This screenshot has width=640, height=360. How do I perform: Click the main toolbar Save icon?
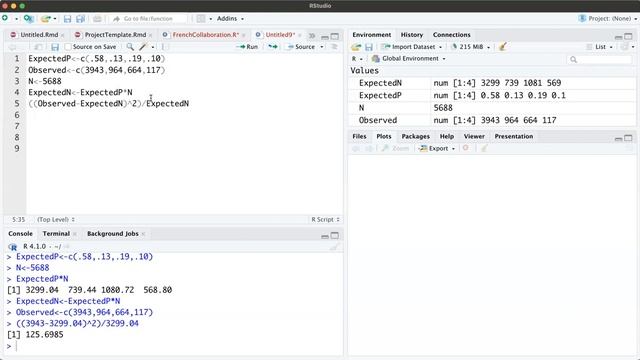(x=67, y=19)
